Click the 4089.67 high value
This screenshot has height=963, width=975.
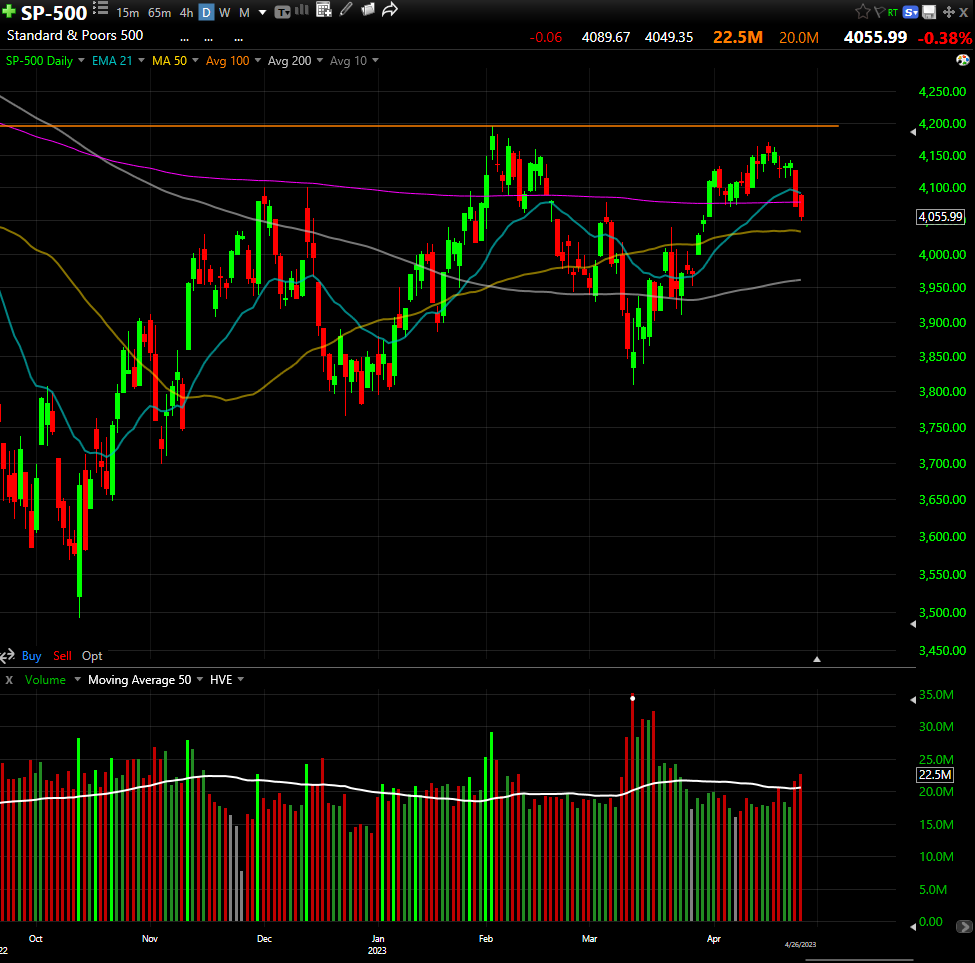point(606,37)
